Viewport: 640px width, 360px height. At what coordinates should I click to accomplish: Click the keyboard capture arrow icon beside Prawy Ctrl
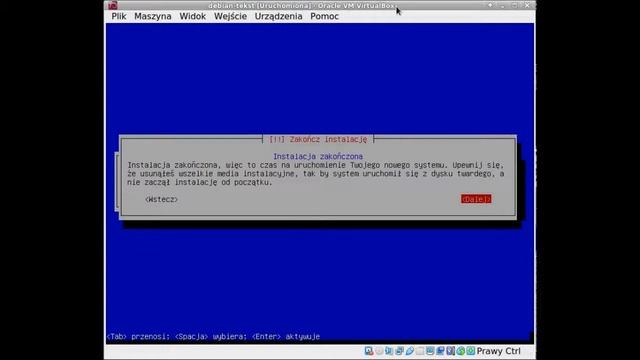471,351
